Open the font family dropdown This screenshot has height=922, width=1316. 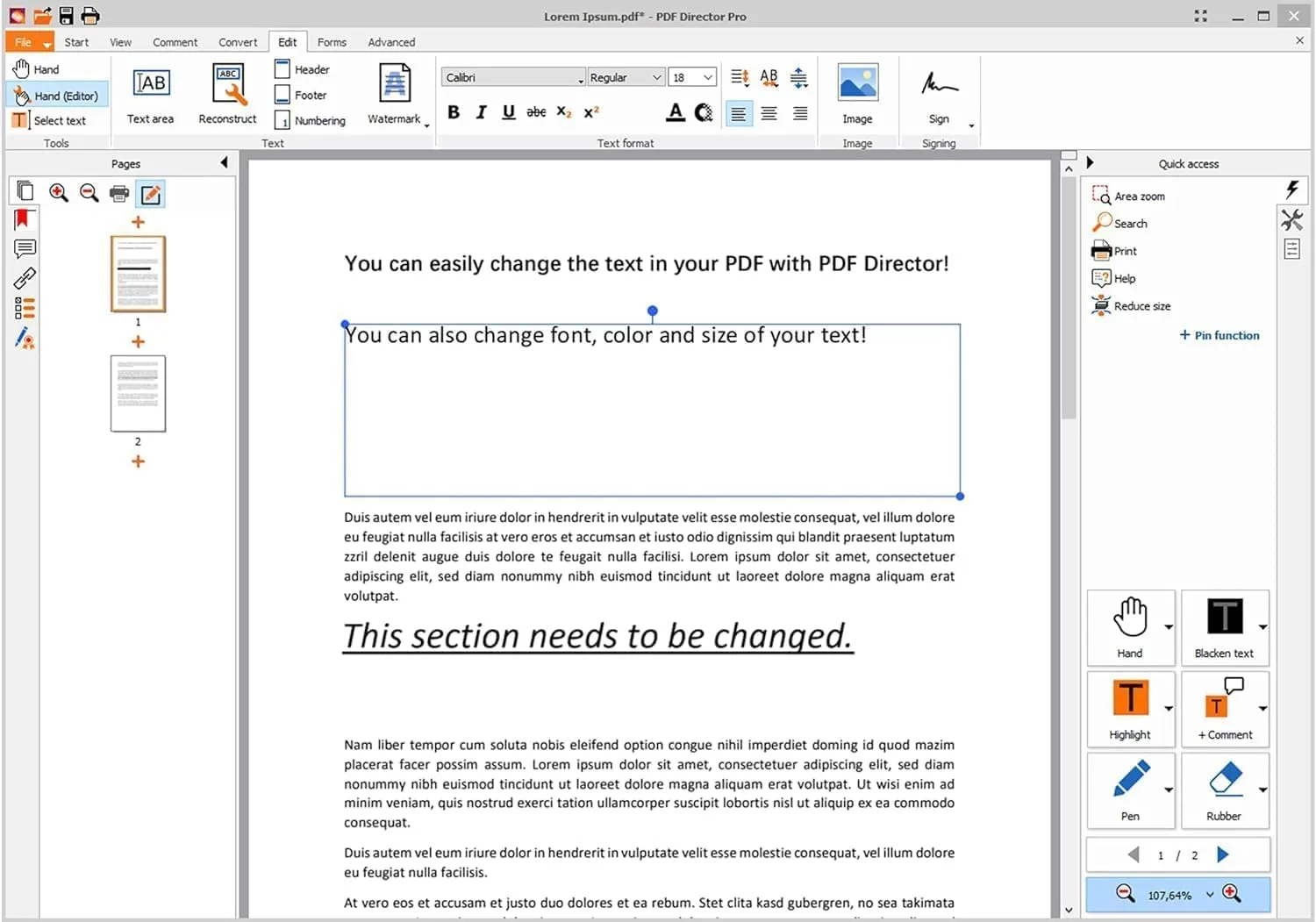click(581, 76)
